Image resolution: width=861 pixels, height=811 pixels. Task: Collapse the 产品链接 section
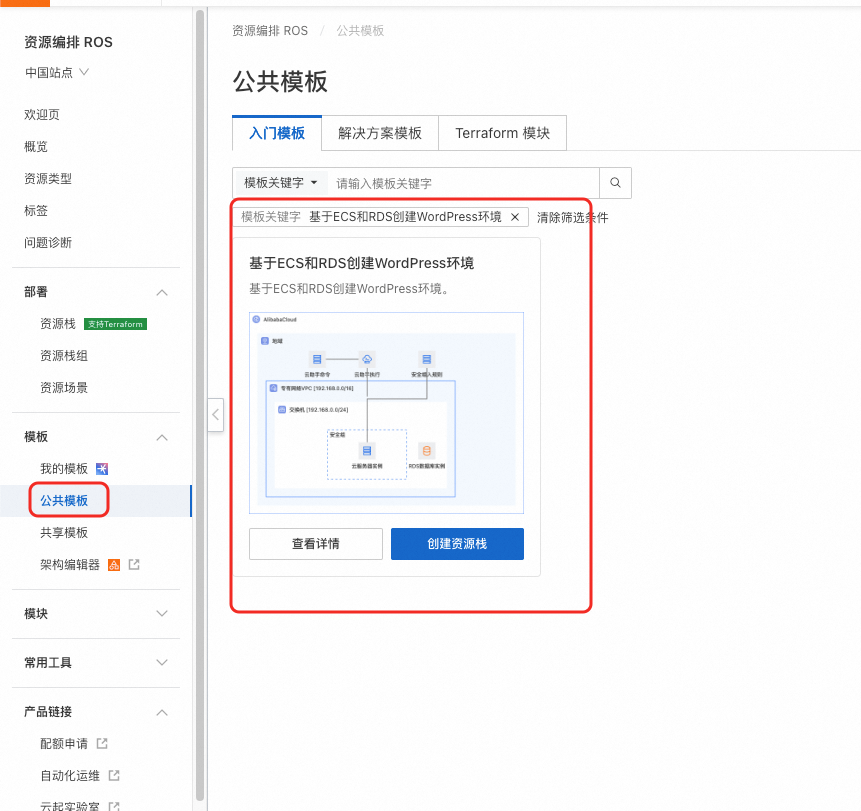point(162,712)
